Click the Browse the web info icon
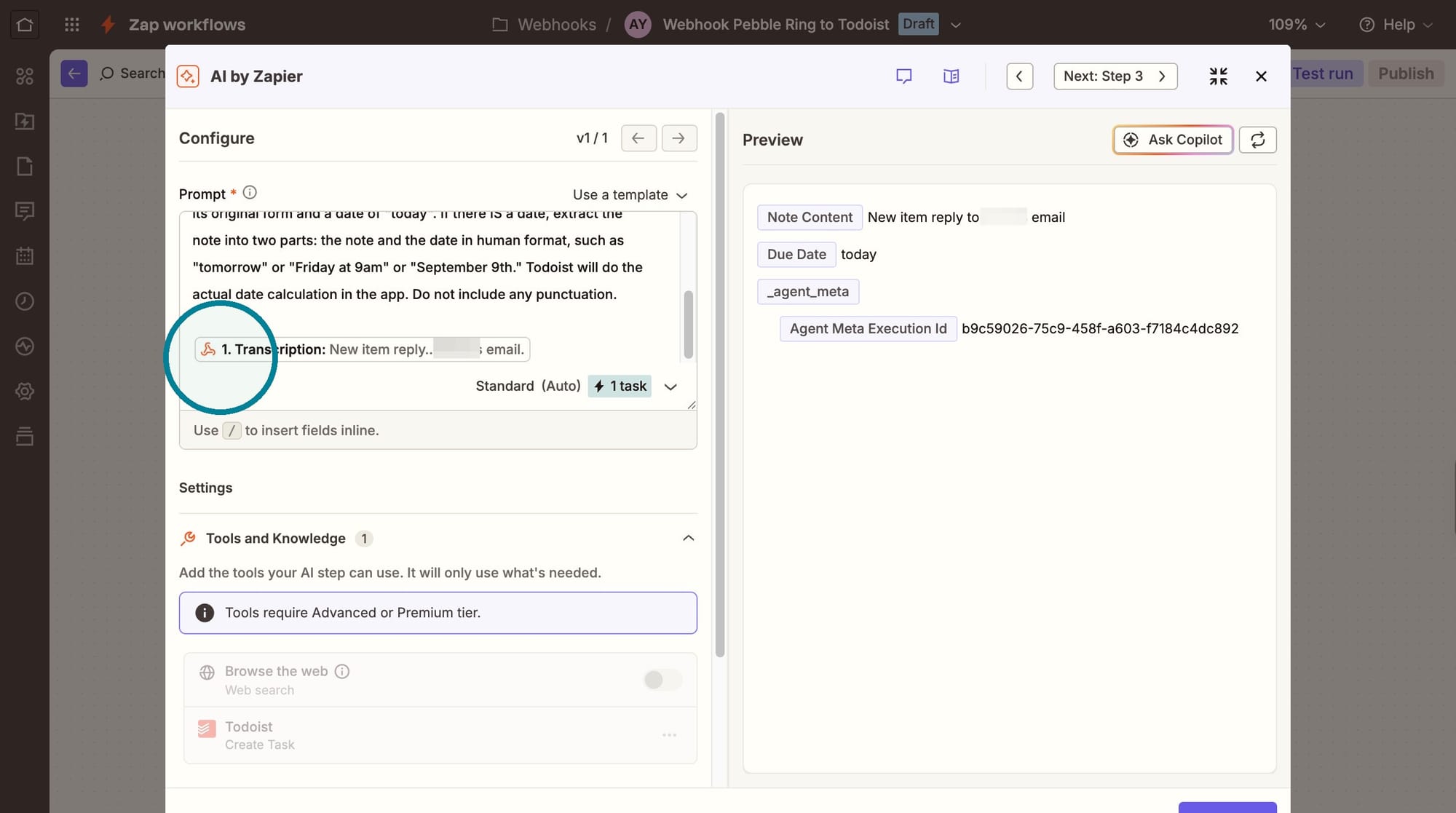This screenshot has height=813, width=1456. [x=342, y=671]
